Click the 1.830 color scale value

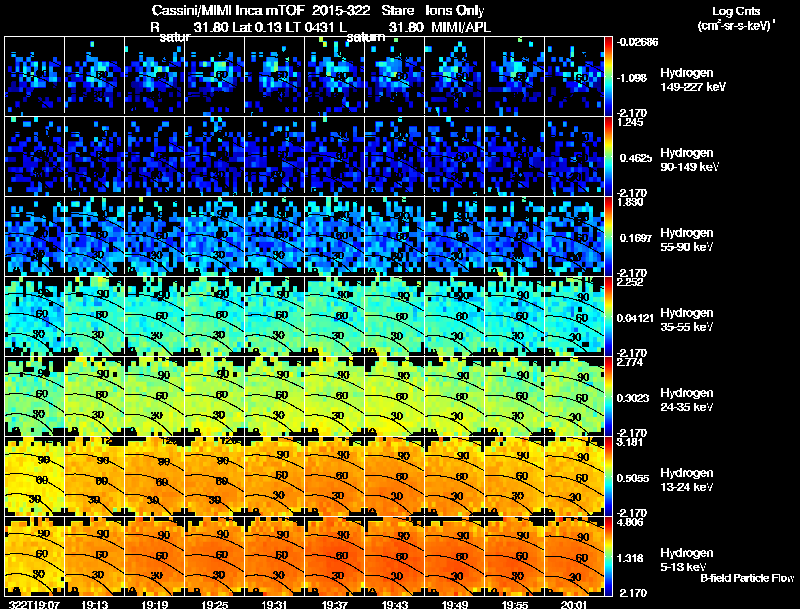(630, 202)
